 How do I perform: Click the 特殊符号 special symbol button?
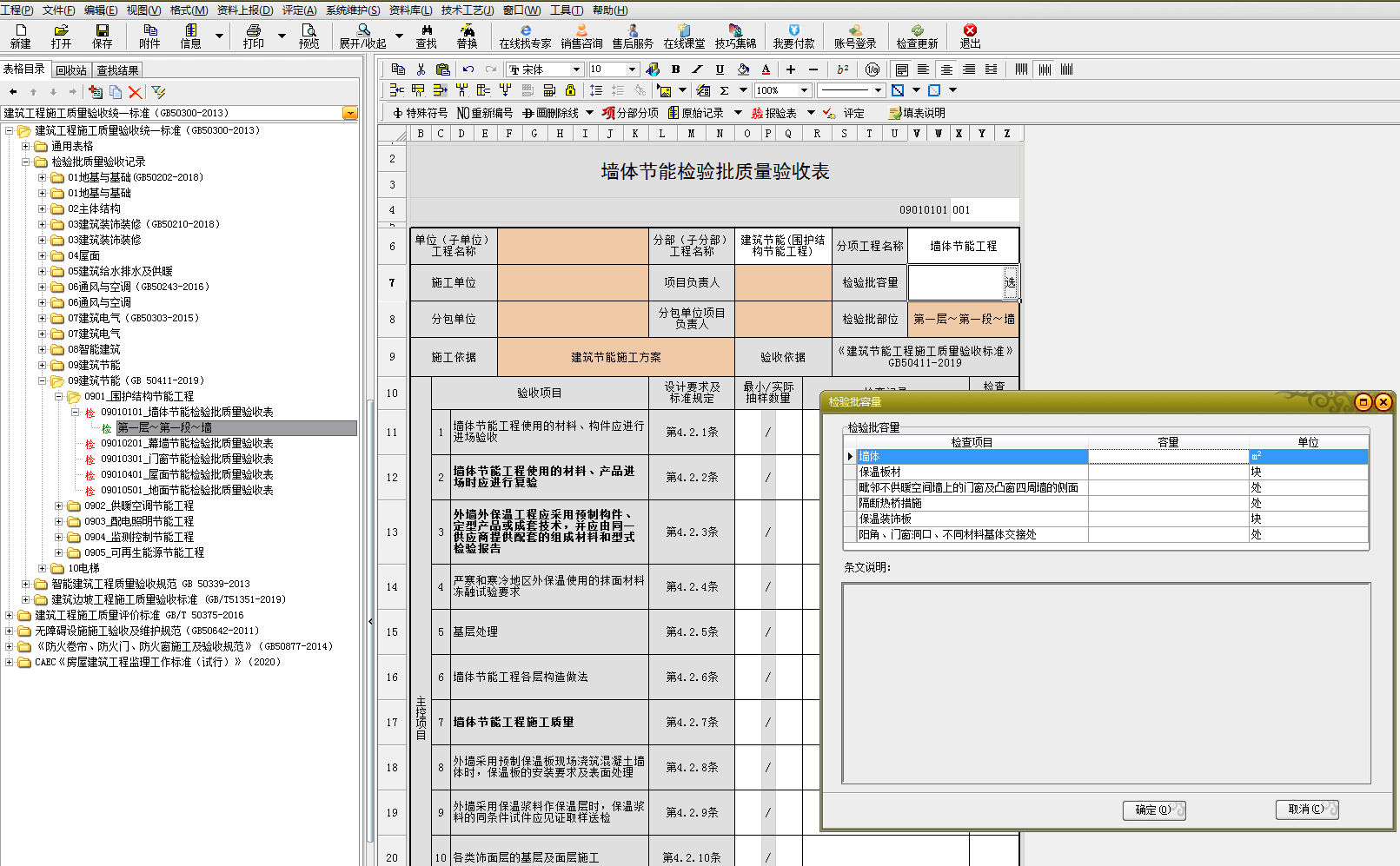[x=420, y=113]
